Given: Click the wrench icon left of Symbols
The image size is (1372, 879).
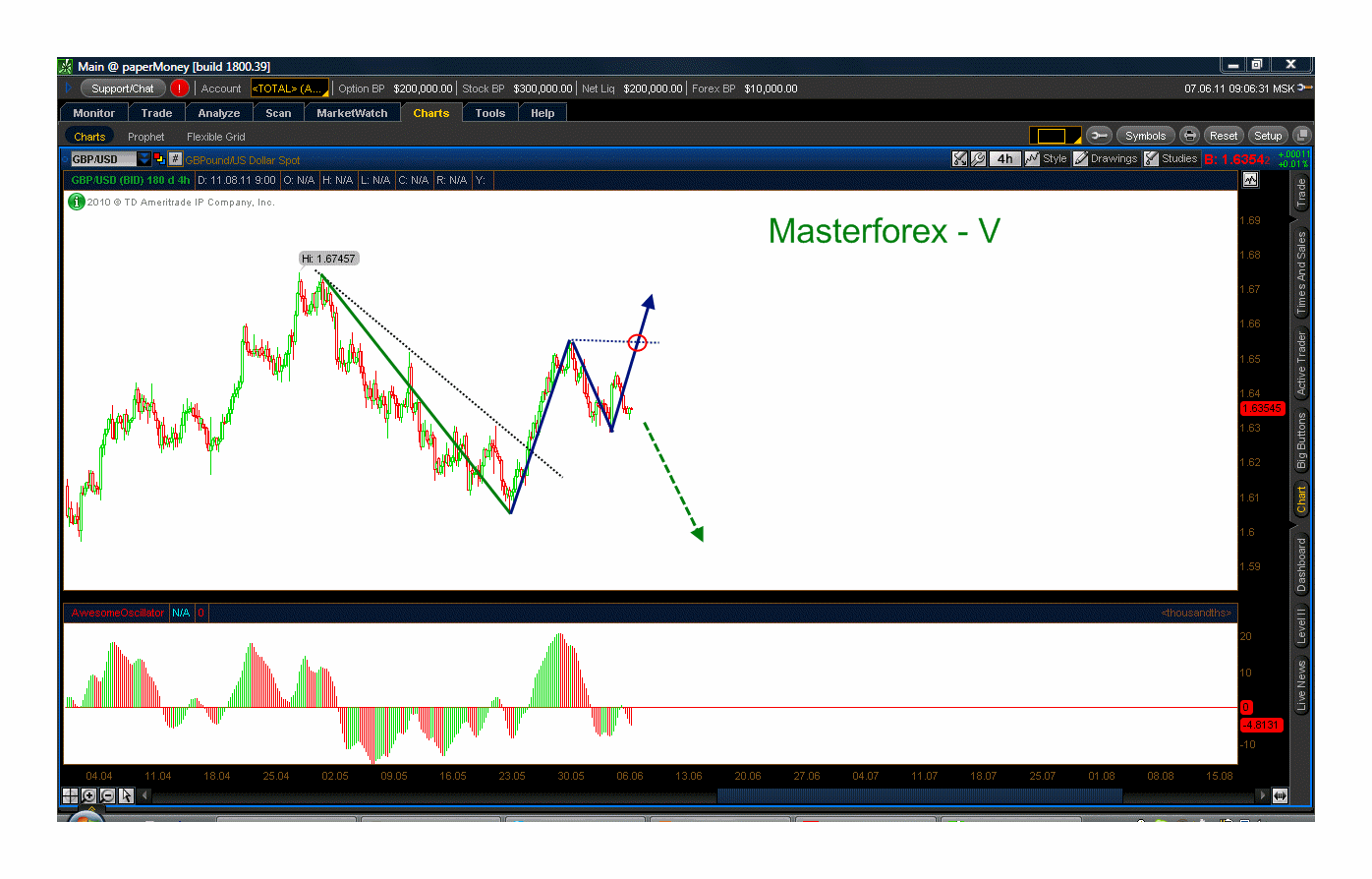Looking at the screenshot, I should click(1099, 136).
